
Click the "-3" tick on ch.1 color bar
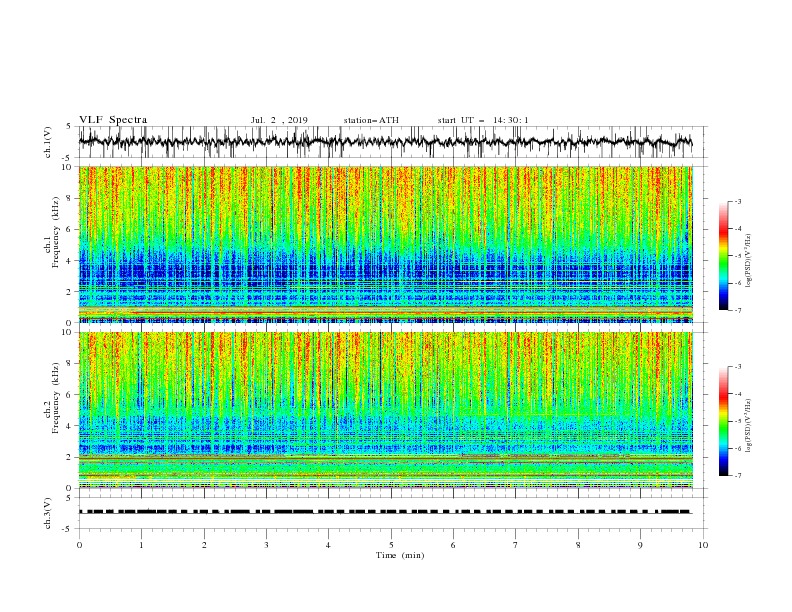[737, 201]
